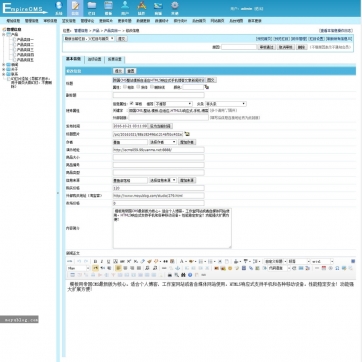
Task: Switch to the 投票设置 tab
Action: pos(115,60)
